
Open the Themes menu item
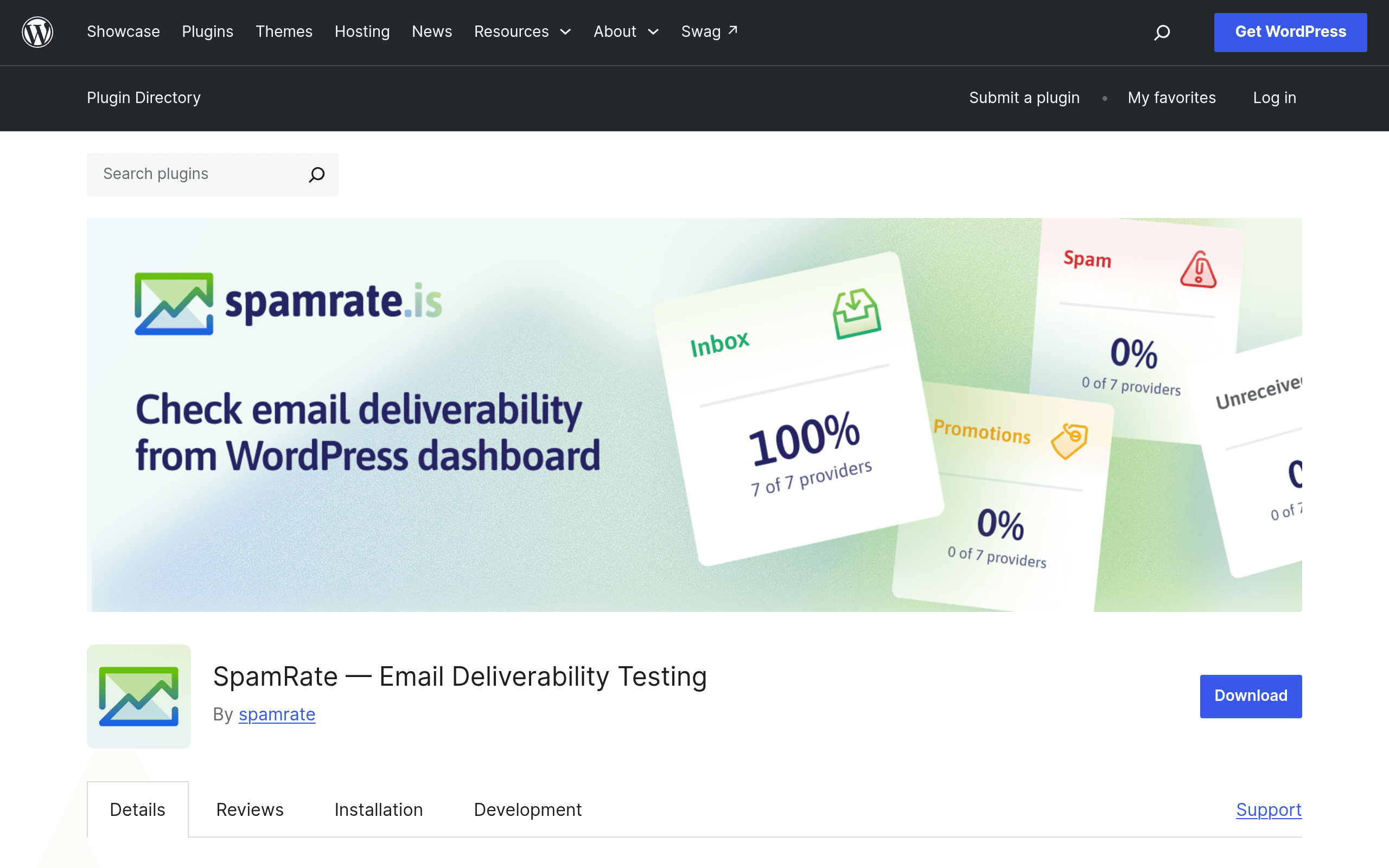[x=284, y=32]
